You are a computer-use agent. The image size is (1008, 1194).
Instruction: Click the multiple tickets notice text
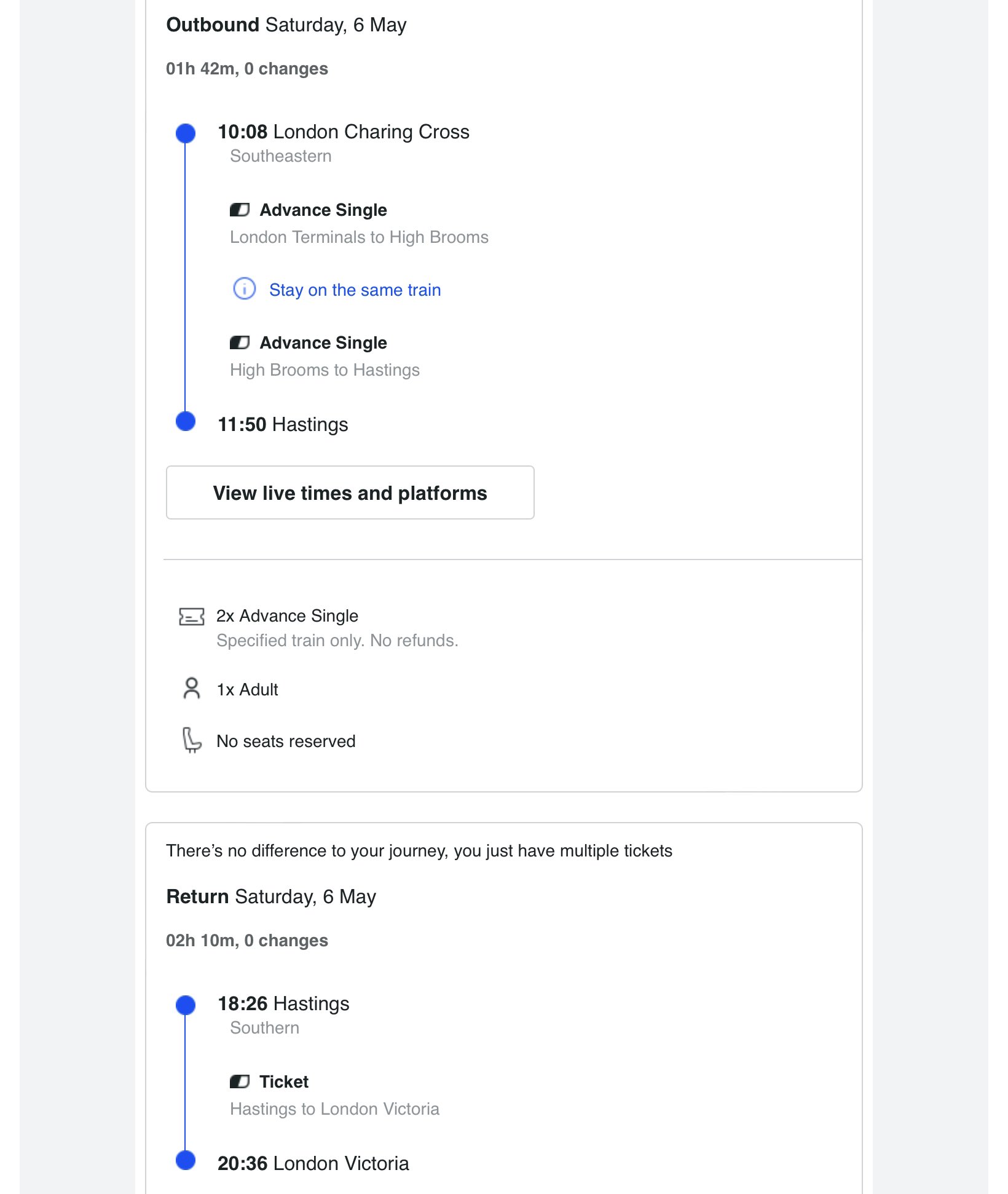point(419,851)
